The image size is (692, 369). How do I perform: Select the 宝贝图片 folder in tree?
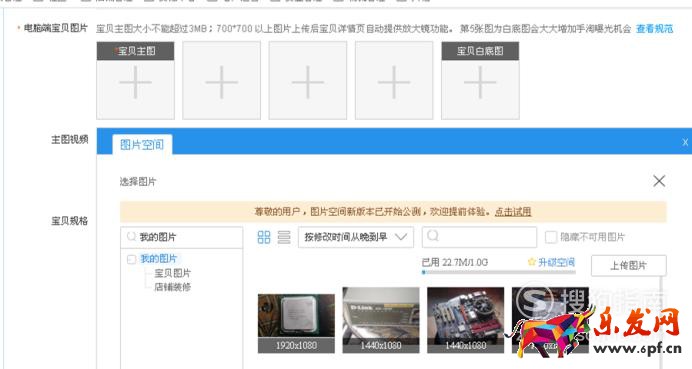click(x=173, y=273)
